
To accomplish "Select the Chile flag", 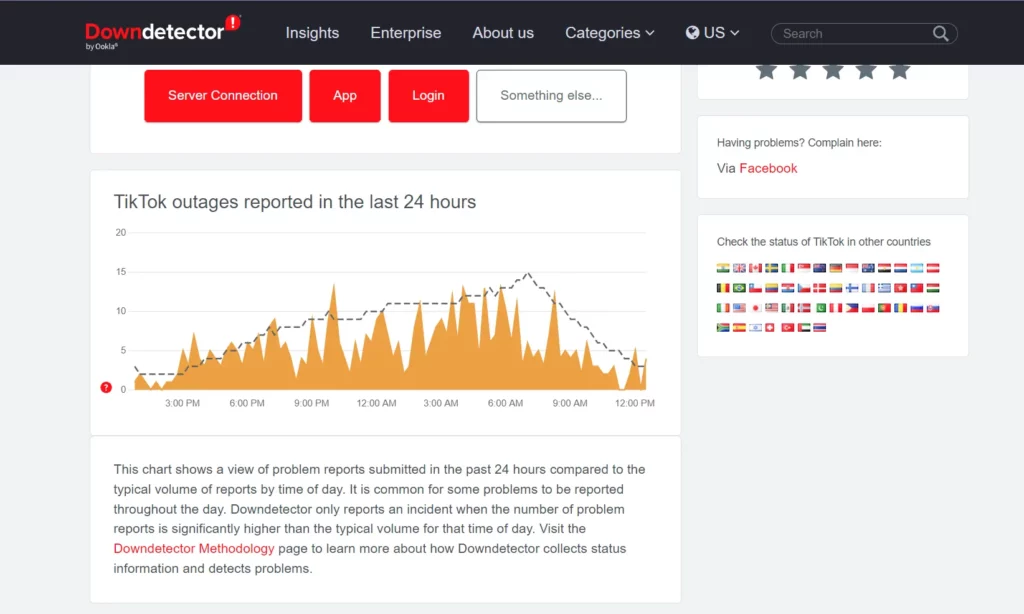I will [756, 288].
